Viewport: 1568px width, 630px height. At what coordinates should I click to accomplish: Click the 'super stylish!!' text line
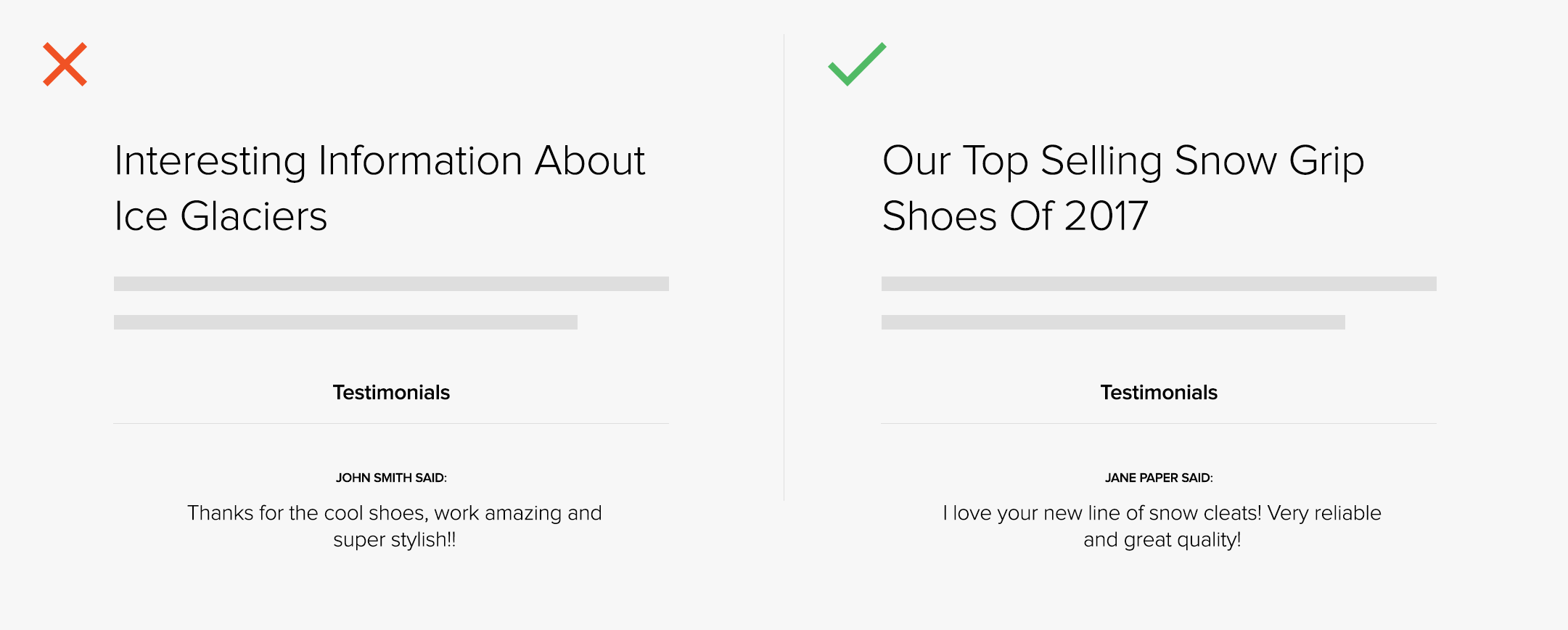(395, 540)
